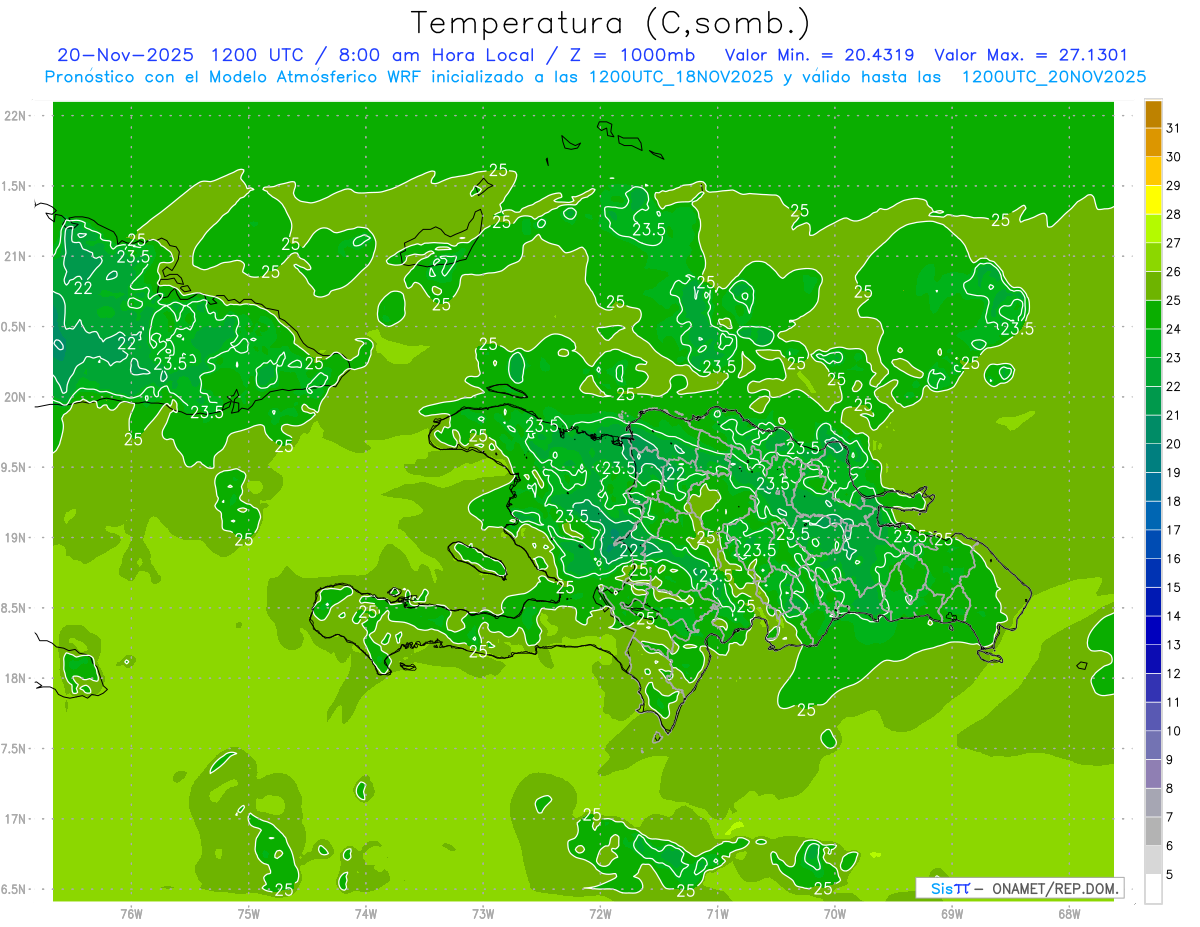Click the 20N latitude axis label
Image resolution: width=1200 pixels, height=927 pixels.
[15, 397]
